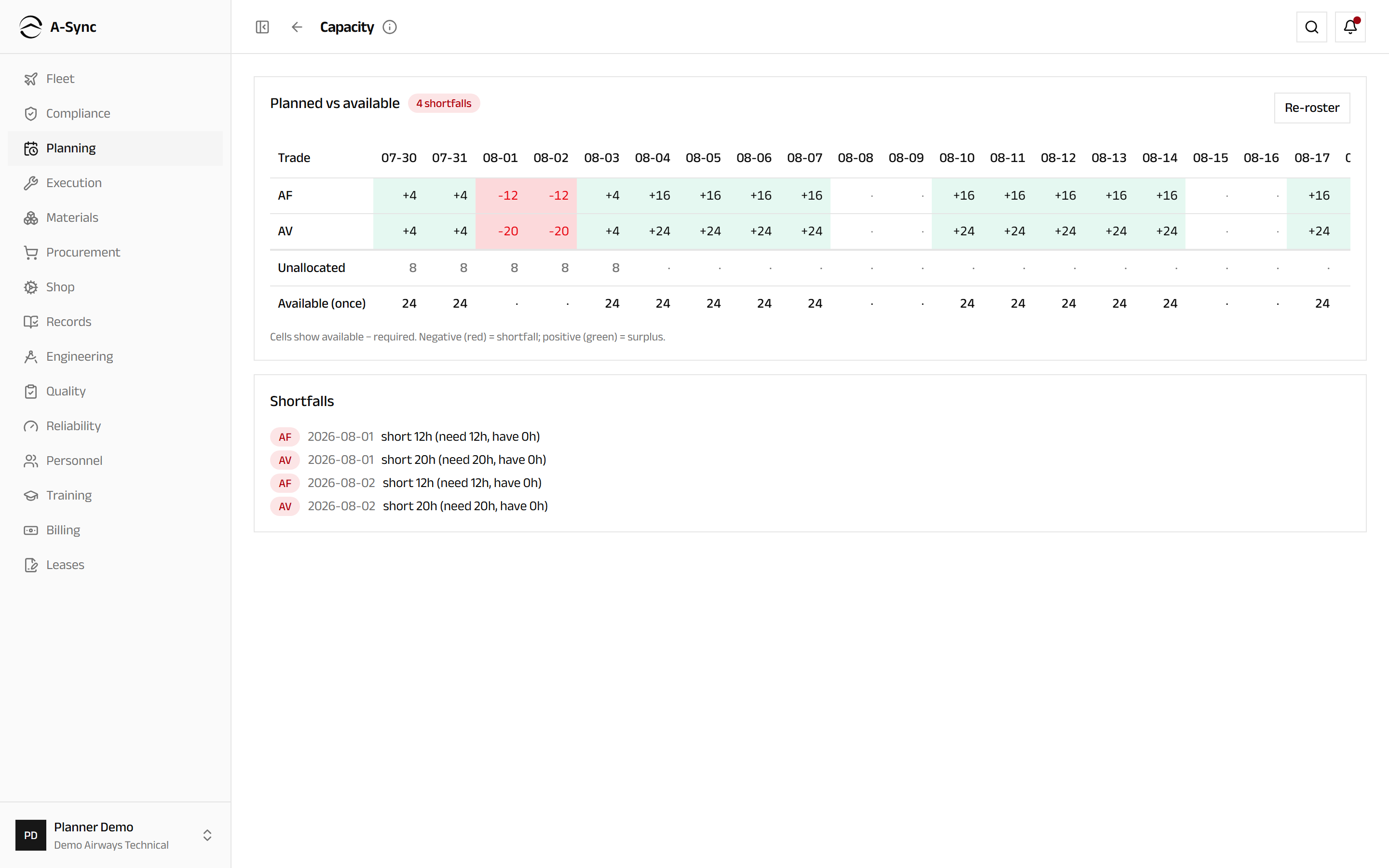Click the Records book icon
Screen dimensions: 1389x868
click(x=31, y=322)
